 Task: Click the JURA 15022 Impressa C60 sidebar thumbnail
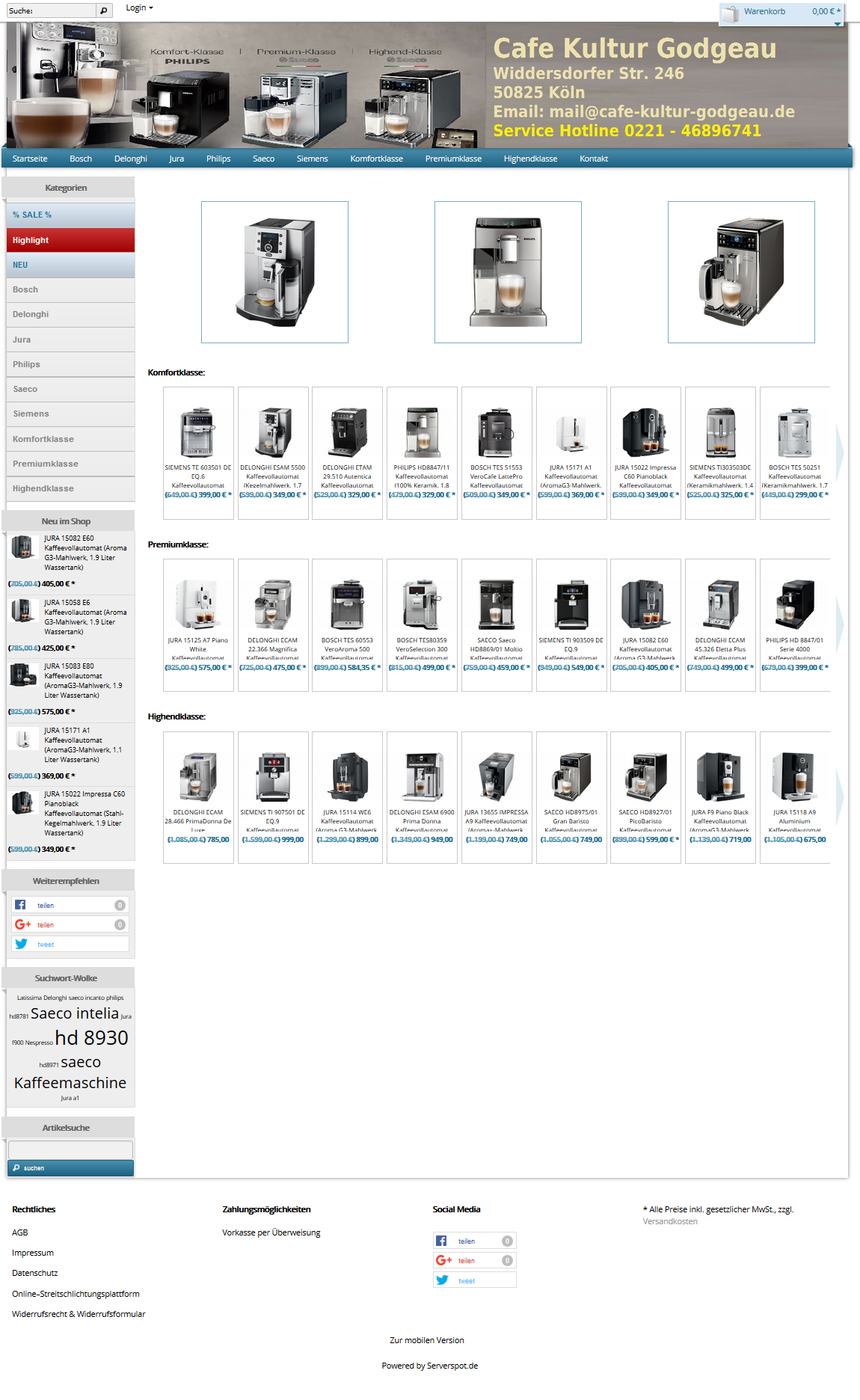pyautogui.click(x=23, y=802)
